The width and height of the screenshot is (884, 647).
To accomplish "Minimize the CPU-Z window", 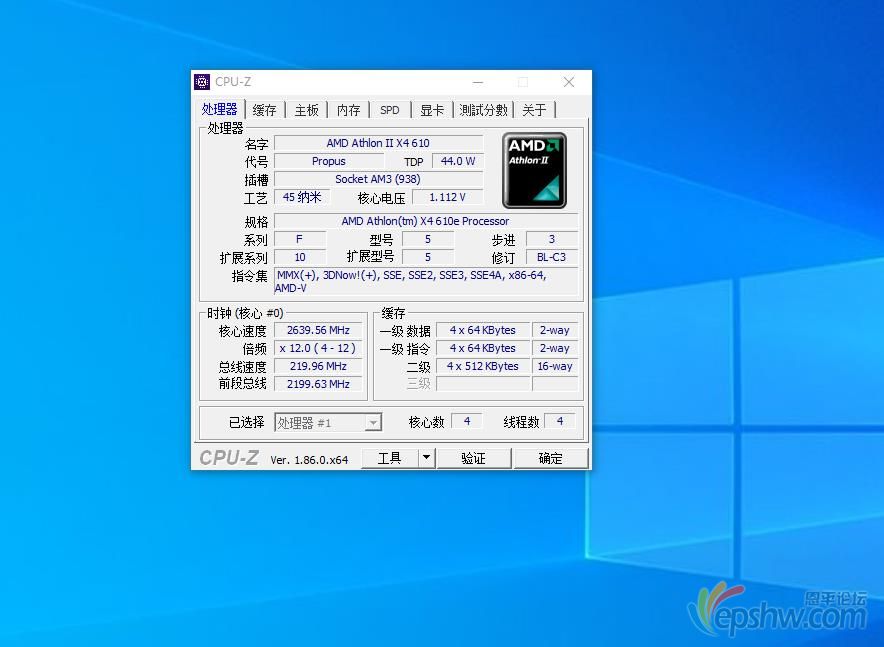I will [x=478, y=82].
